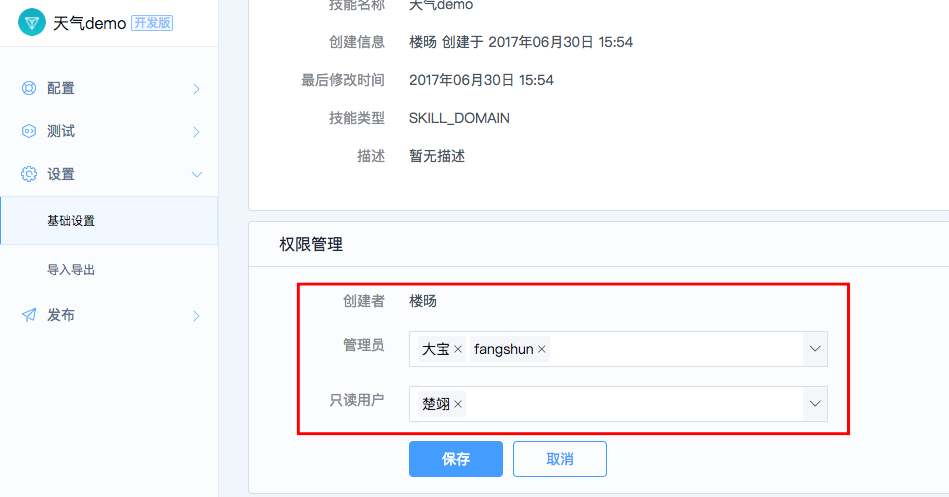Click the 开发版 badge next to title
The image size is (949, 497).
pos(153,23)
